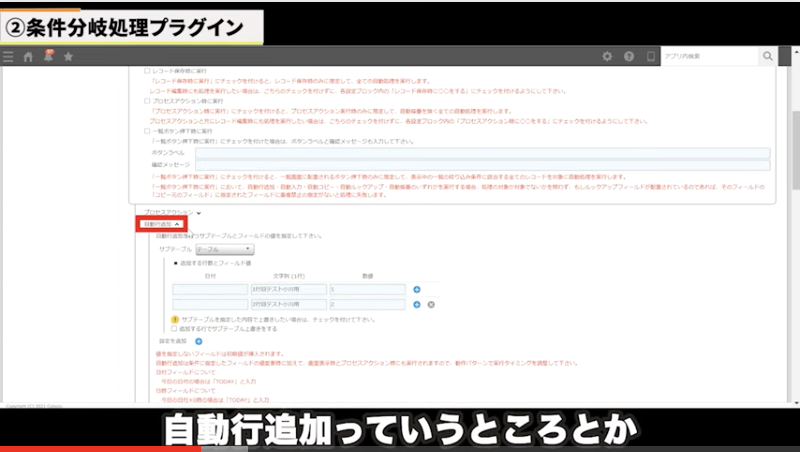Image resolution: width=800 pixels, height=452 pixels.
Task: Open the help question mark icon
Action: pyautogui.click(x=629, y=57)
